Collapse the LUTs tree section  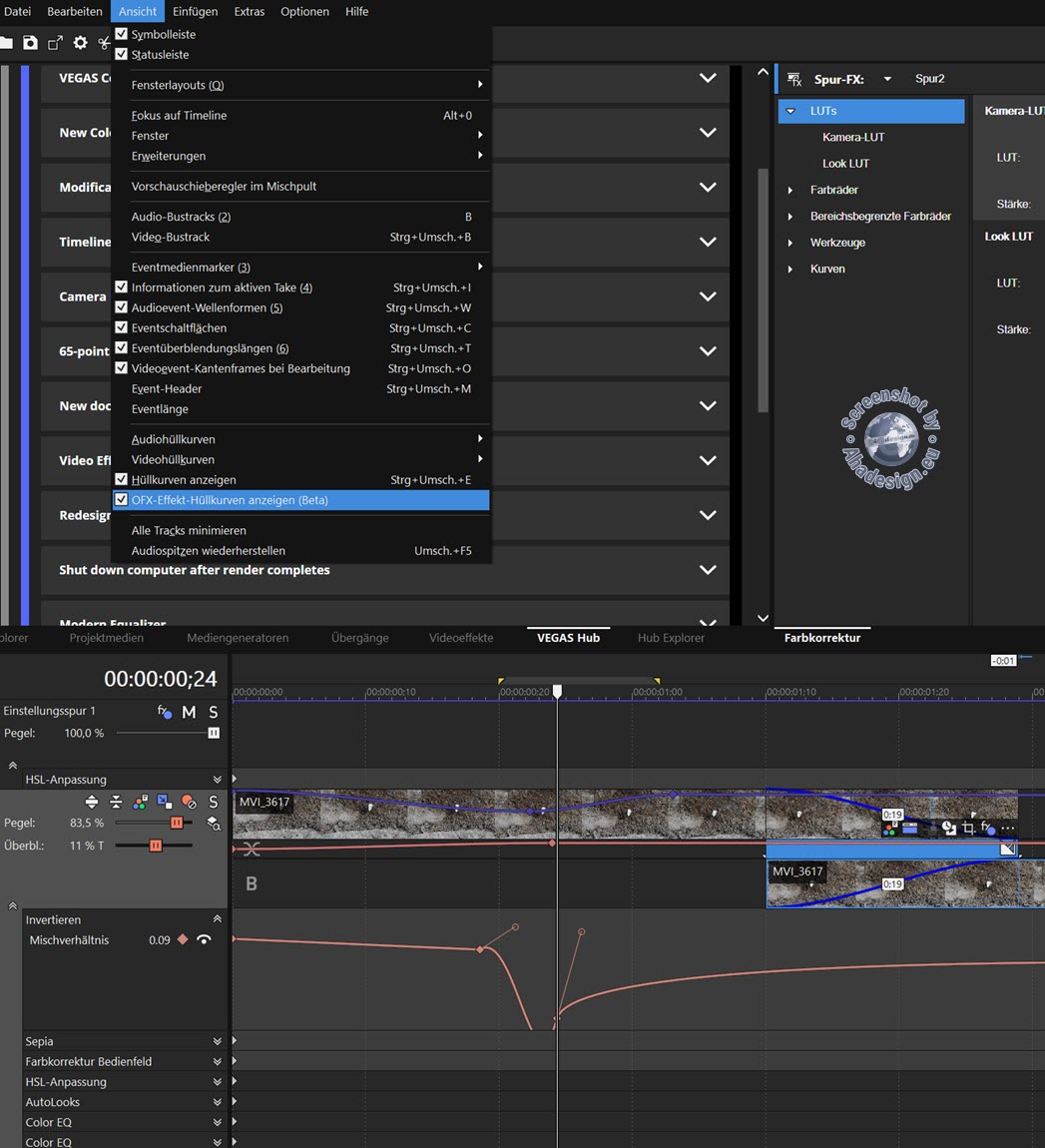[790, 111]
